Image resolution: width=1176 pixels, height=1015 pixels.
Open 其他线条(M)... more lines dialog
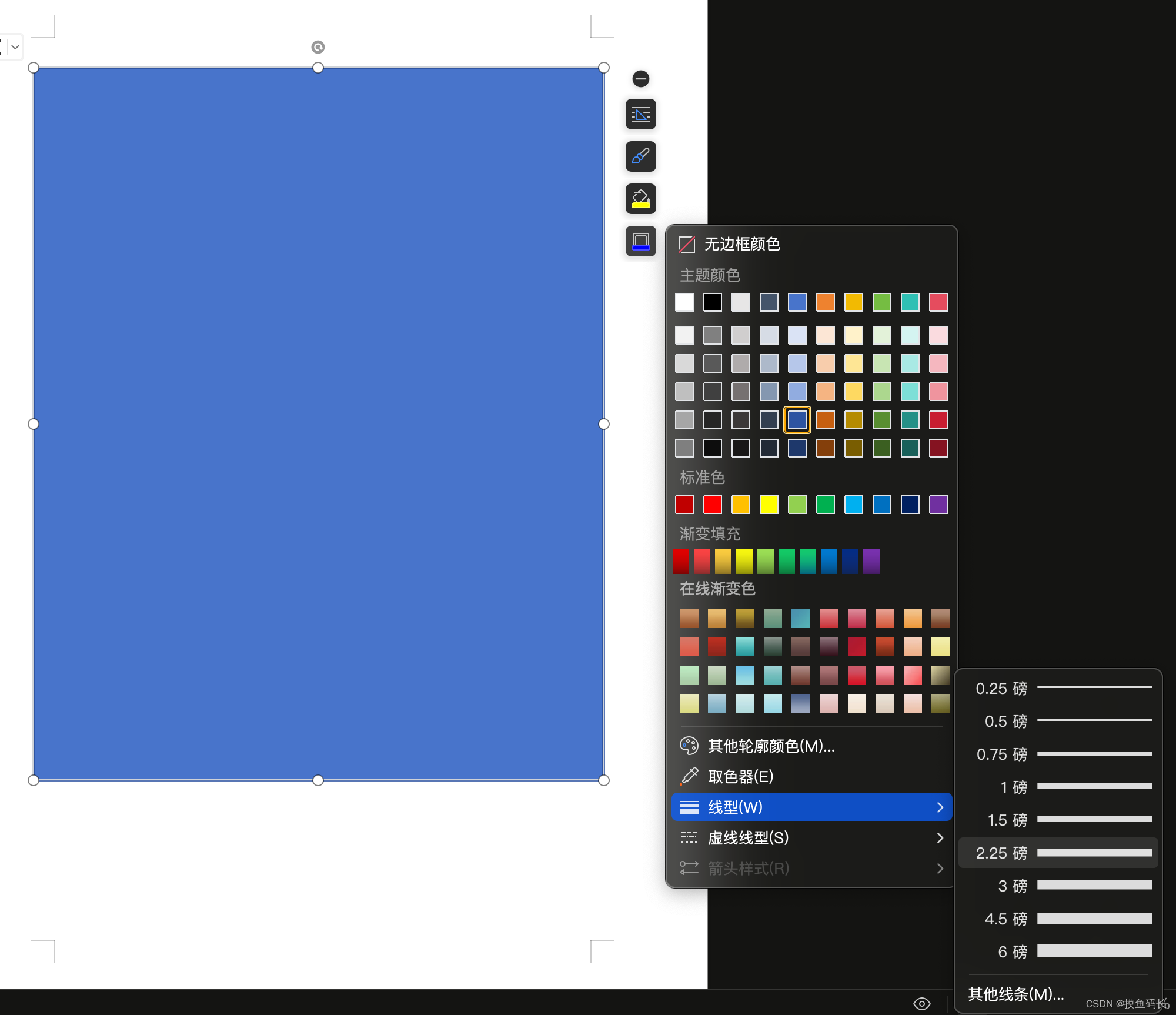[1016, 994]
